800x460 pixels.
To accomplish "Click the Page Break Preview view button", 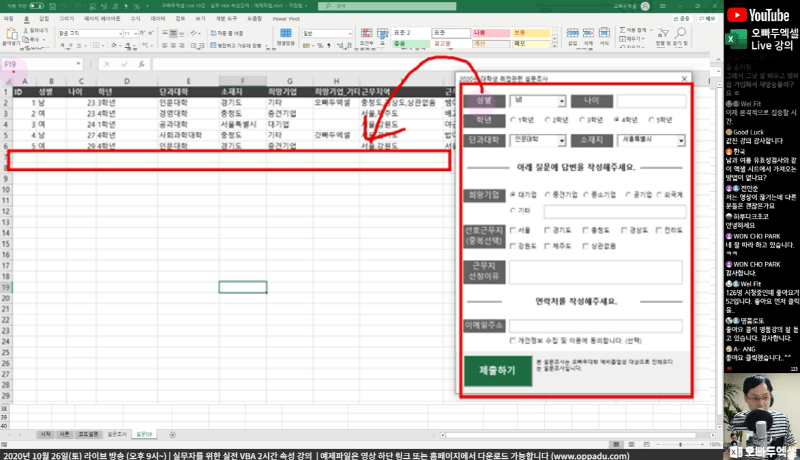I will point(646,445).
